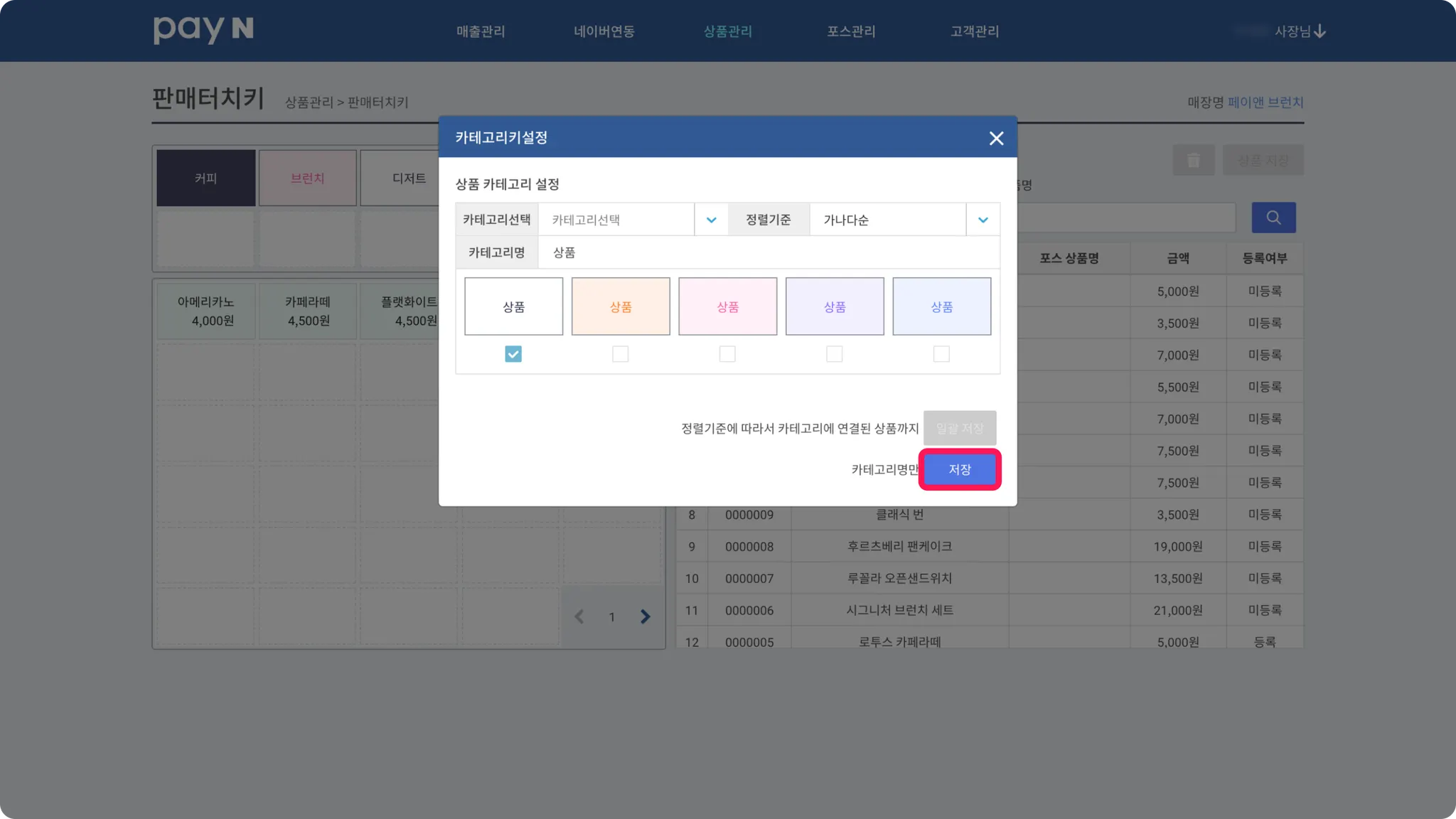Screen dimensions: 1456x819
Task: Uncheck the white 상품 style checkbox
Action: (x=513, y=354)
